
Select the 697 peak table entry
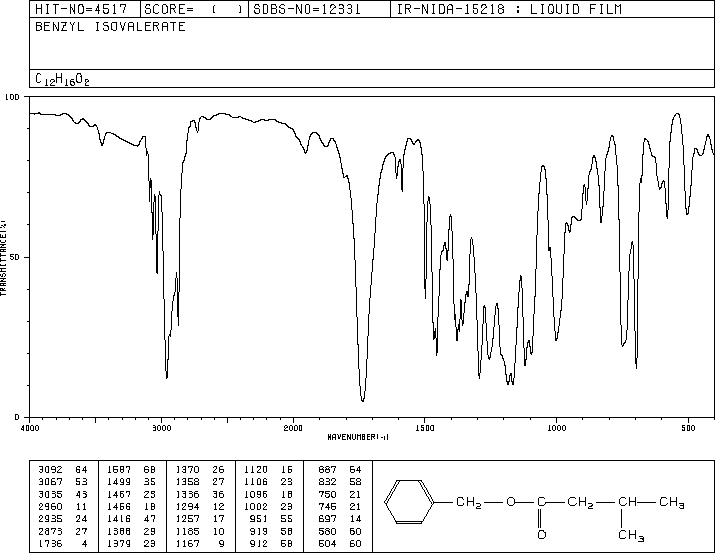340,519
